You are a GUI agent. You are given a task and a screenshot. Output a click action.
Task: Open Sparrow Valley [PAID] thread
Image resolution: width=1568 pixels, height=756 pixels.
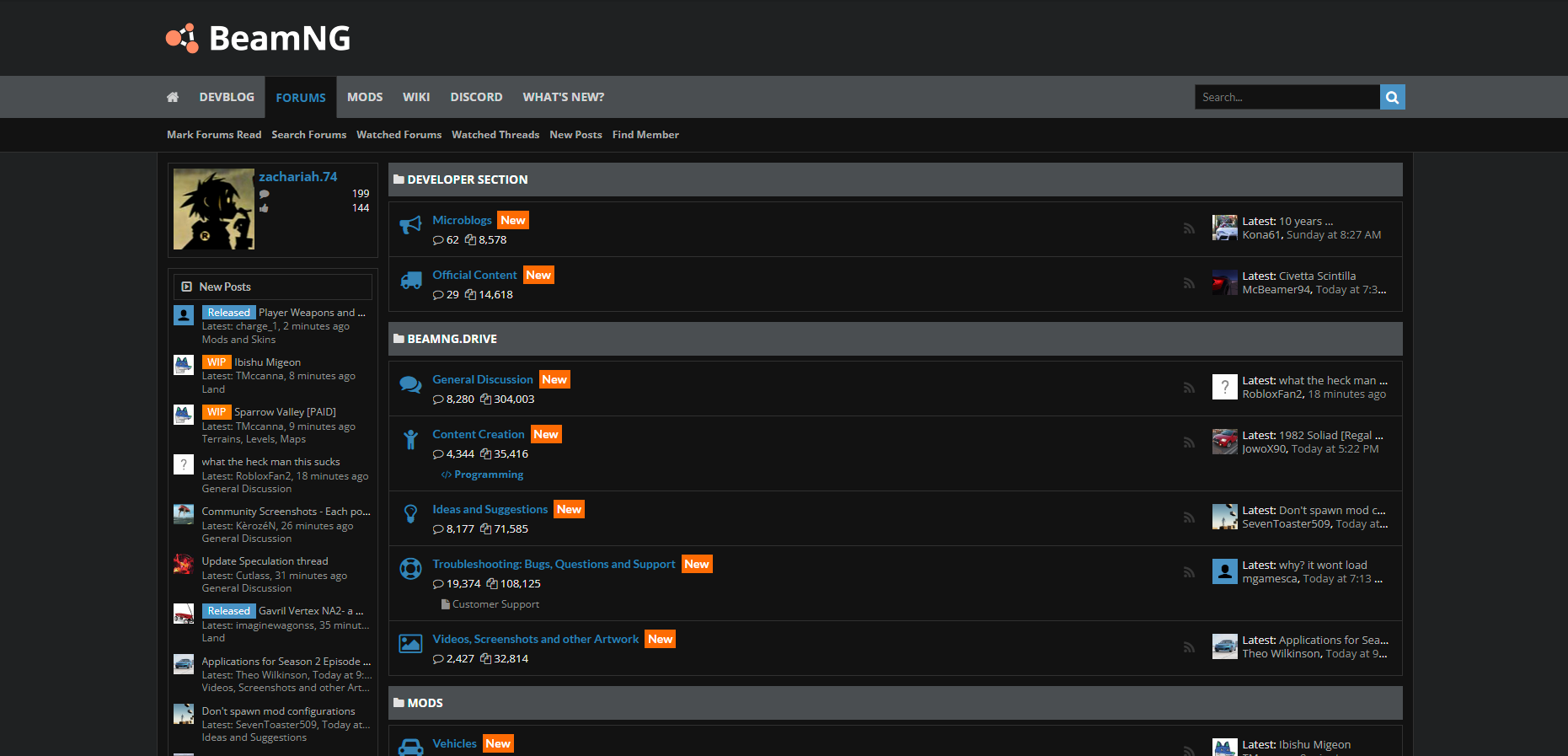pos(285,412)
